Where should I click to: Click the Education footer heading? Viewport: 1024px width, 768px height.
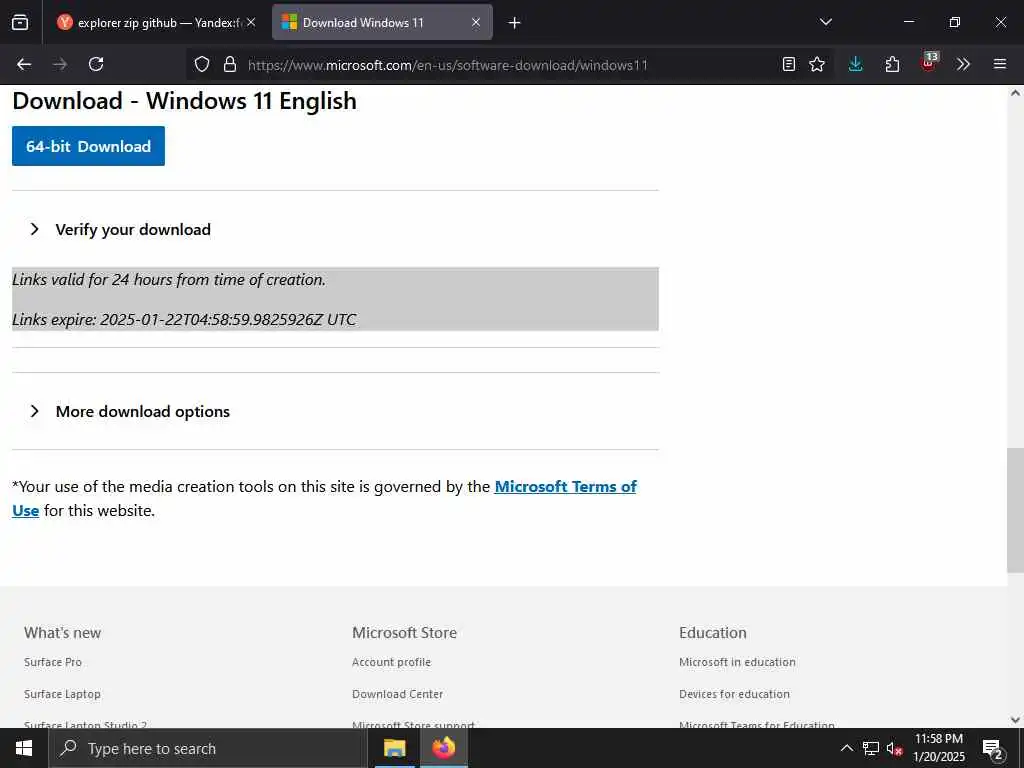coord(712,633)
